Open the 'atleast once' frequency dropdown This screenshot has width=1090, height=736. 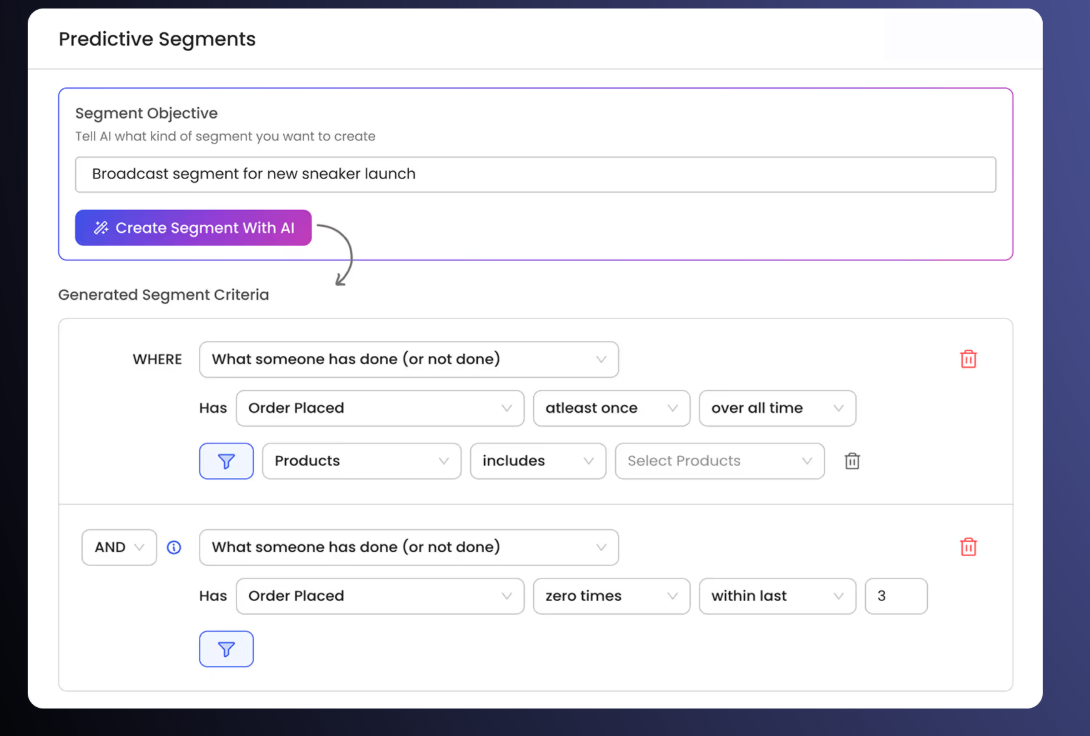pos(610,408)
